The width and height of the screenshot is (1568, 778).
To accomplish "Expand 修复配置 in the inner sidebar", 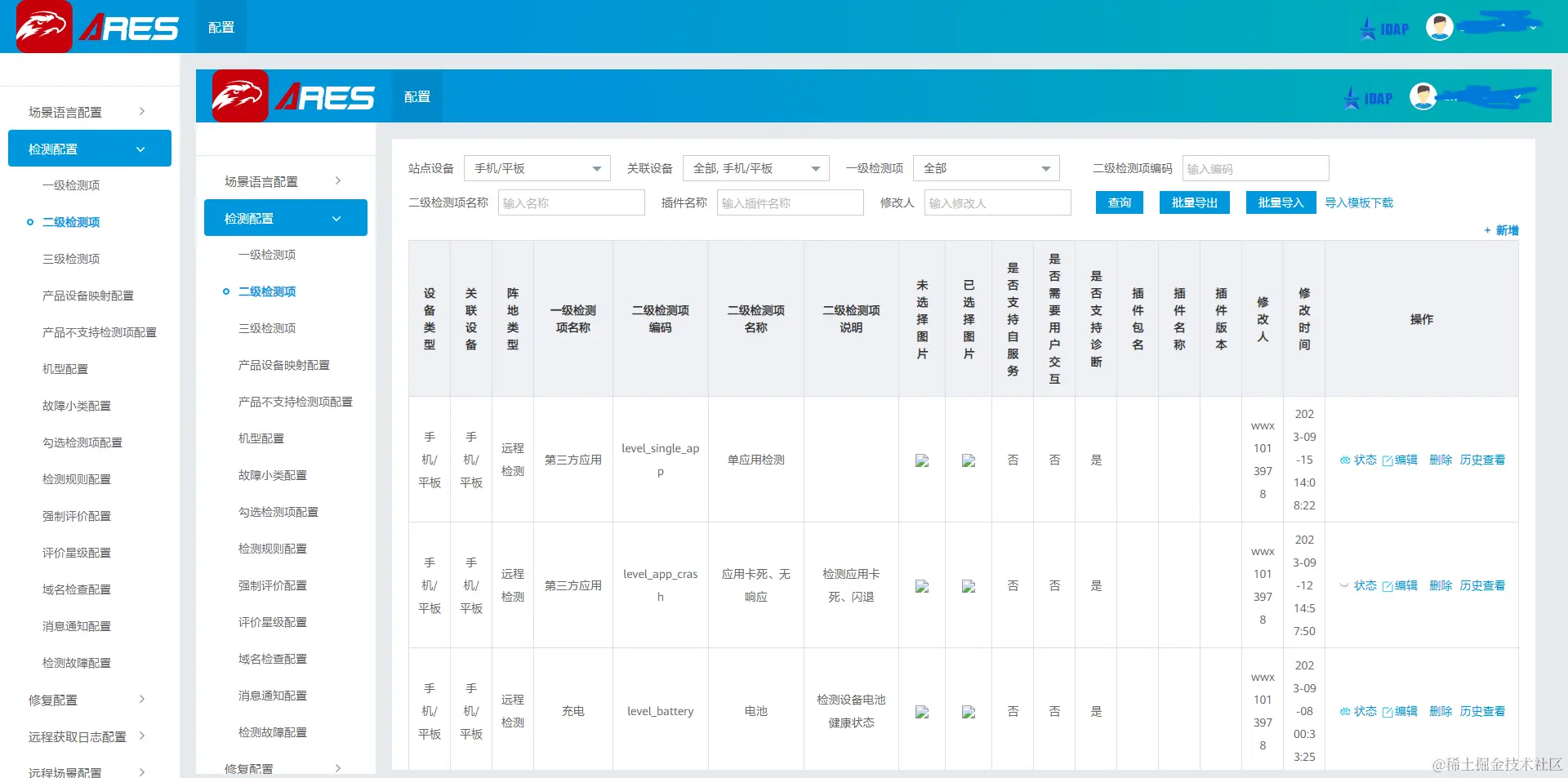I will [x=286, y=768].
